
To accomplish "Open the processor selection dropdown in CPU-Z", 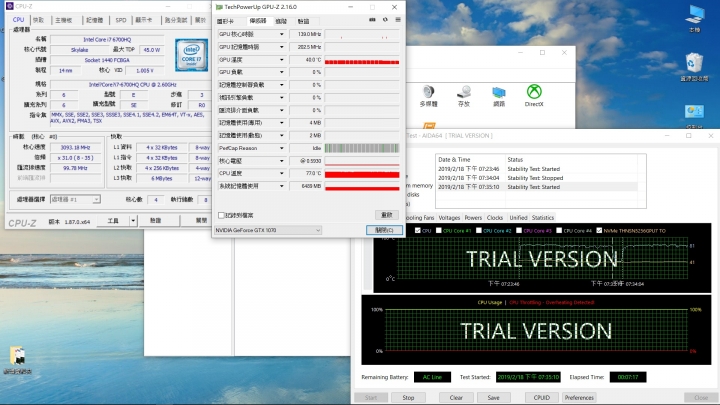I will 75,199.
